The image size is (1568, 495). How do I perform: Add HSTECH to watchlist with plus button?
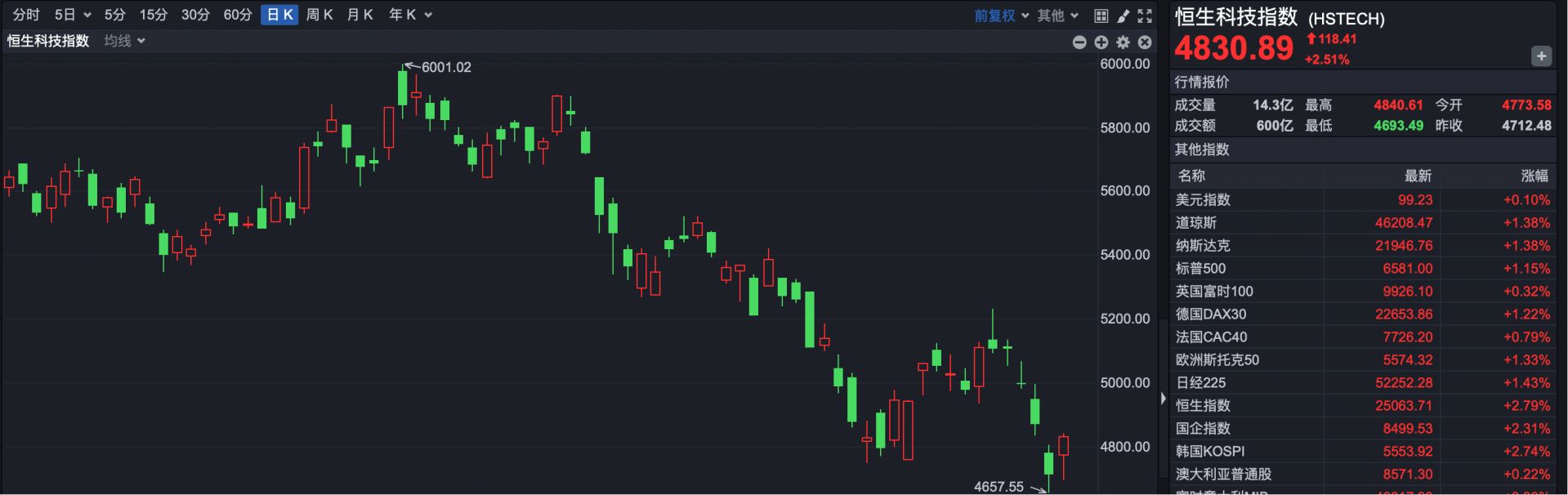1541,56
